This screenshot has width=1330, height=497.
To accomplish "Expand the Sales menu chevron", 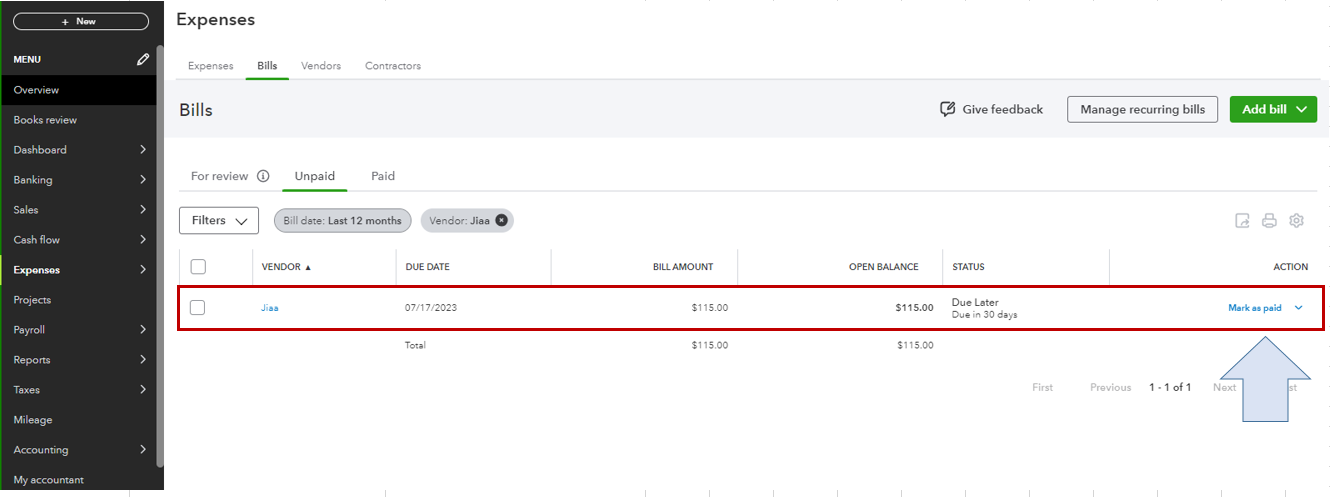I will point(143,210).
